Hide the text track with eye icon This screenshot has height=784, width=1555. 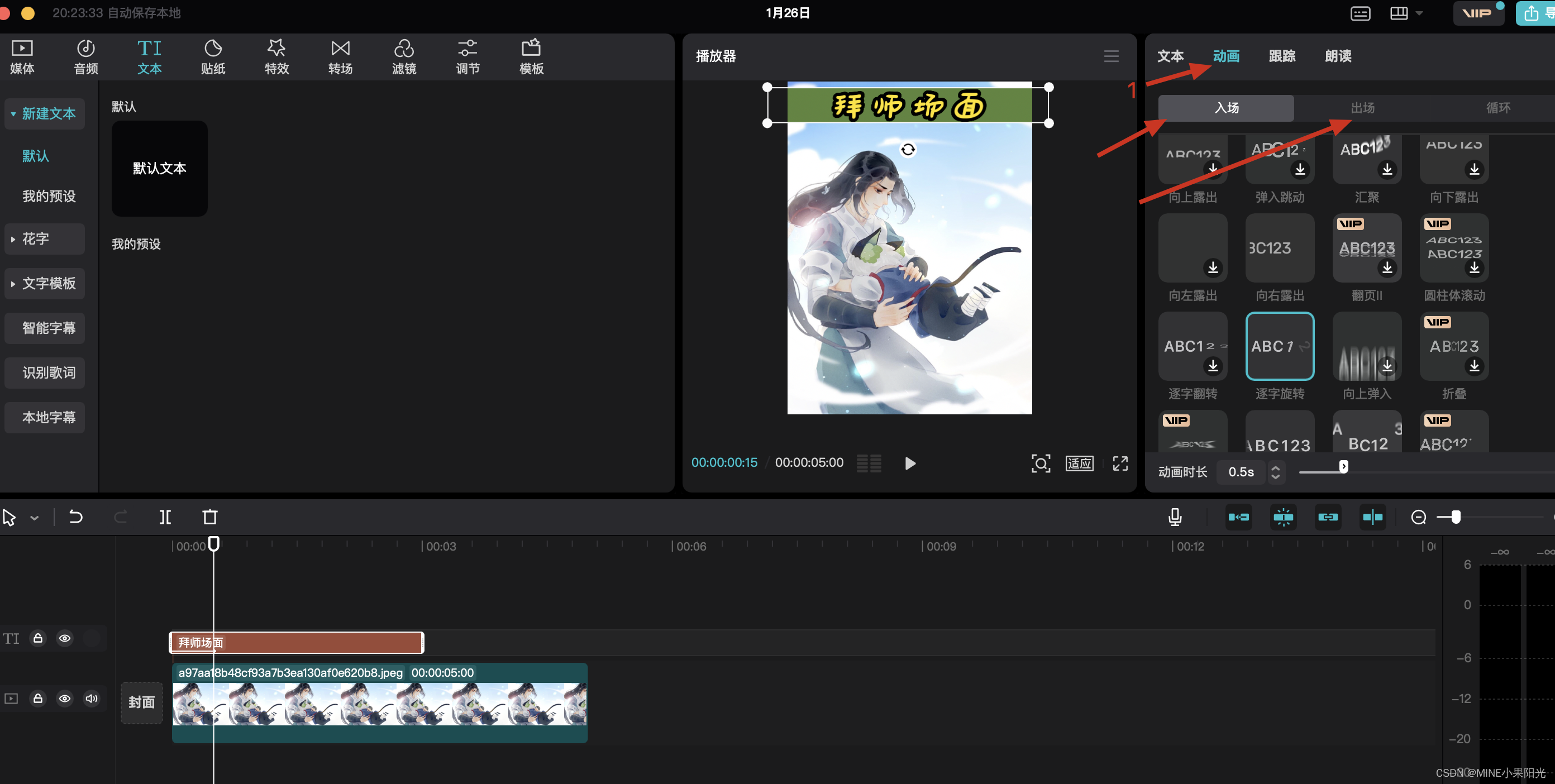pos(65,638)
